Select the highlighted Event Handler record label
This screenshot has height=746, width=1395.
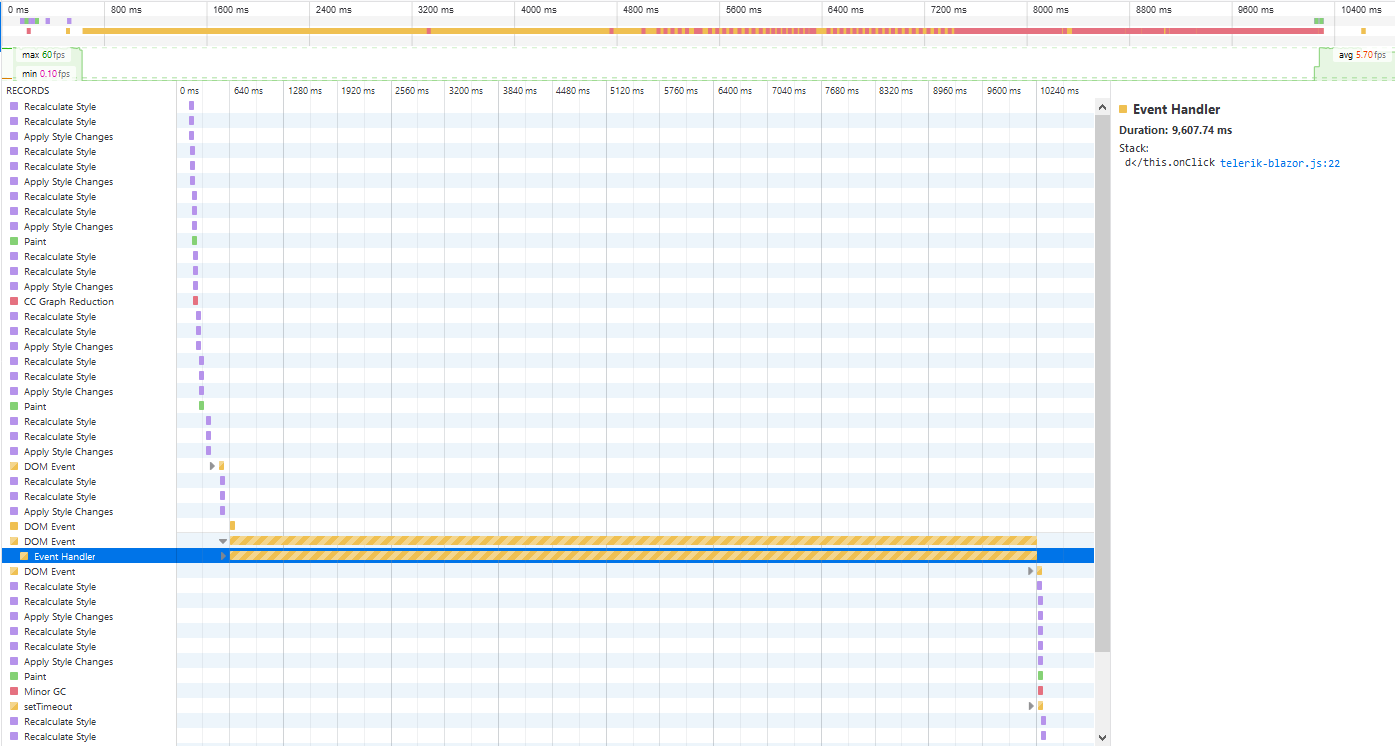pos(64,556)
